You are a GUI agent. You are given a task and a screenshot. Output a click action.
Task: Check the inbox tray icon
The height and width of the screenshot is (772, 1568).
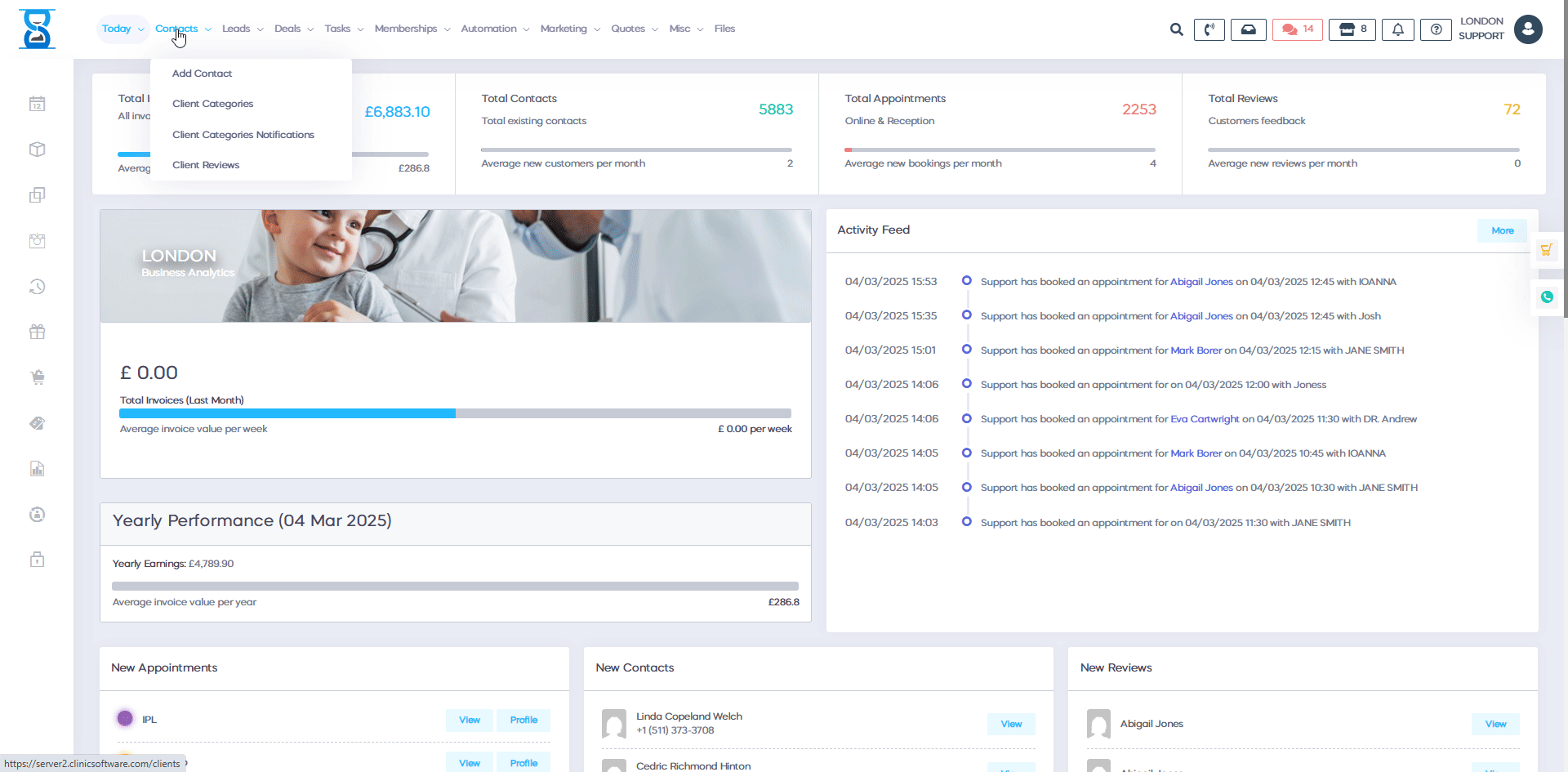point(1249,29)
